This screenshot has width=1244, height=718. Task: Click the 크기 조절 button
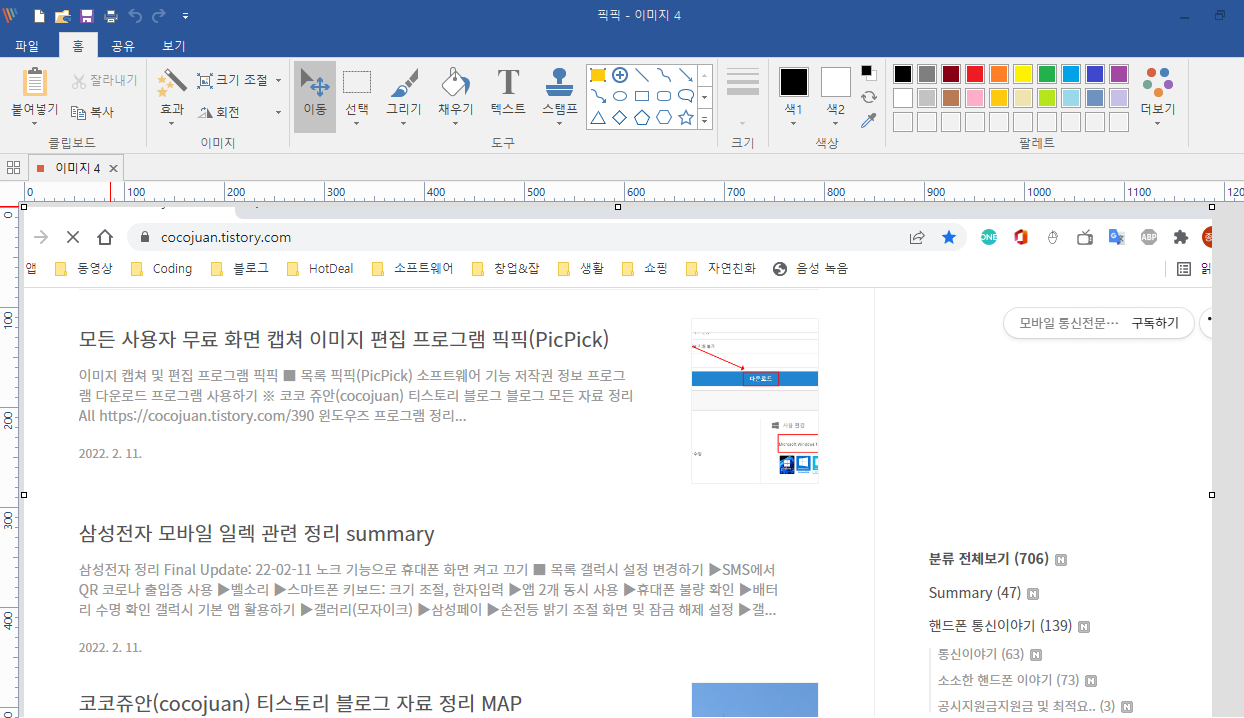(232, 80)
